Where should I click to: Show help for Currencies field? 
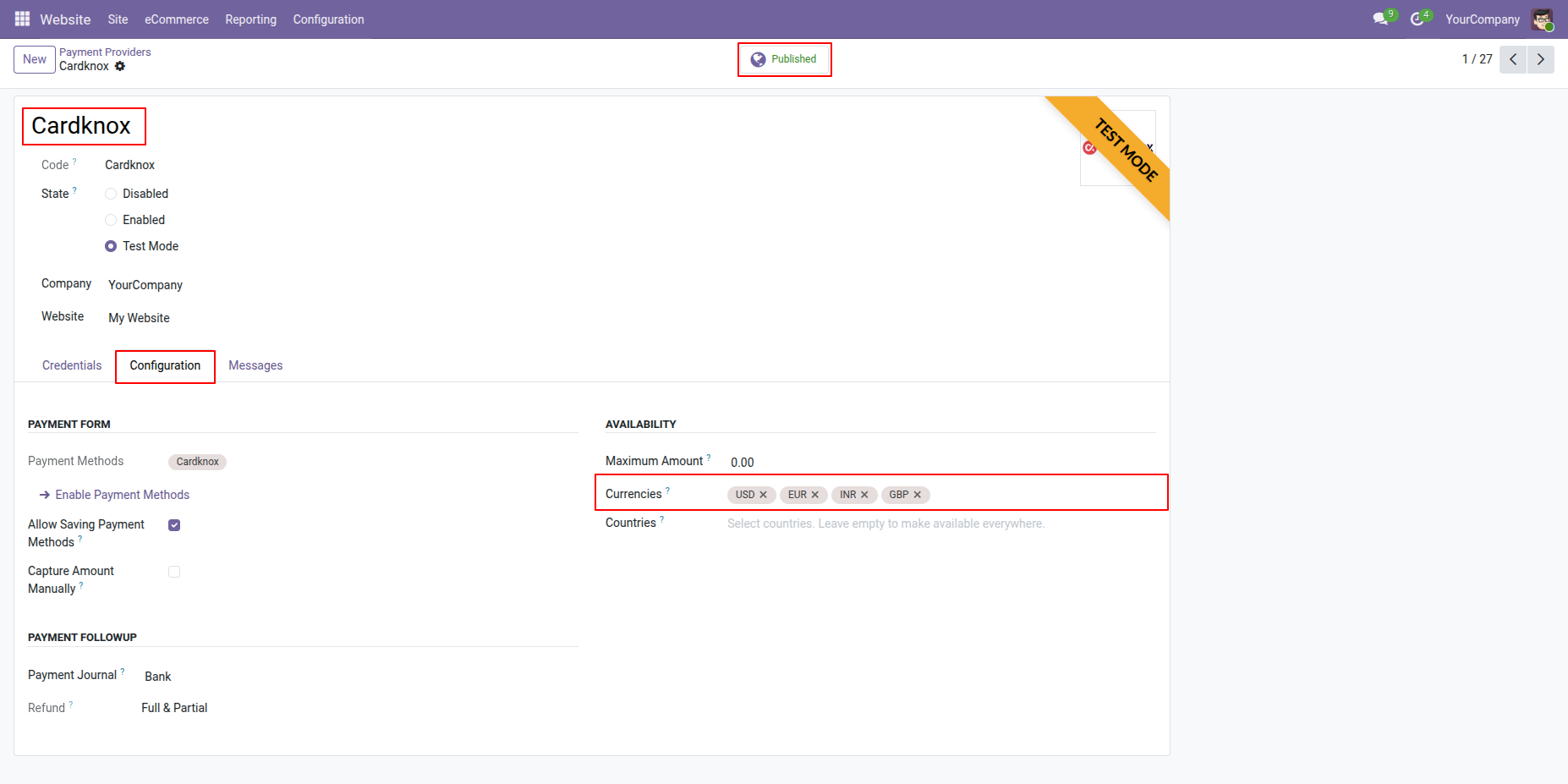[667, 491]
